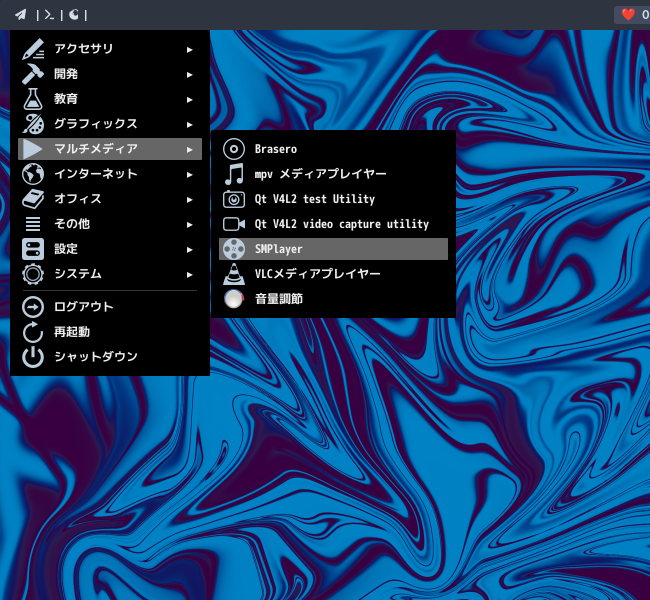
Task: Open the 設定 menu category
Action: [x=110, y=249]
